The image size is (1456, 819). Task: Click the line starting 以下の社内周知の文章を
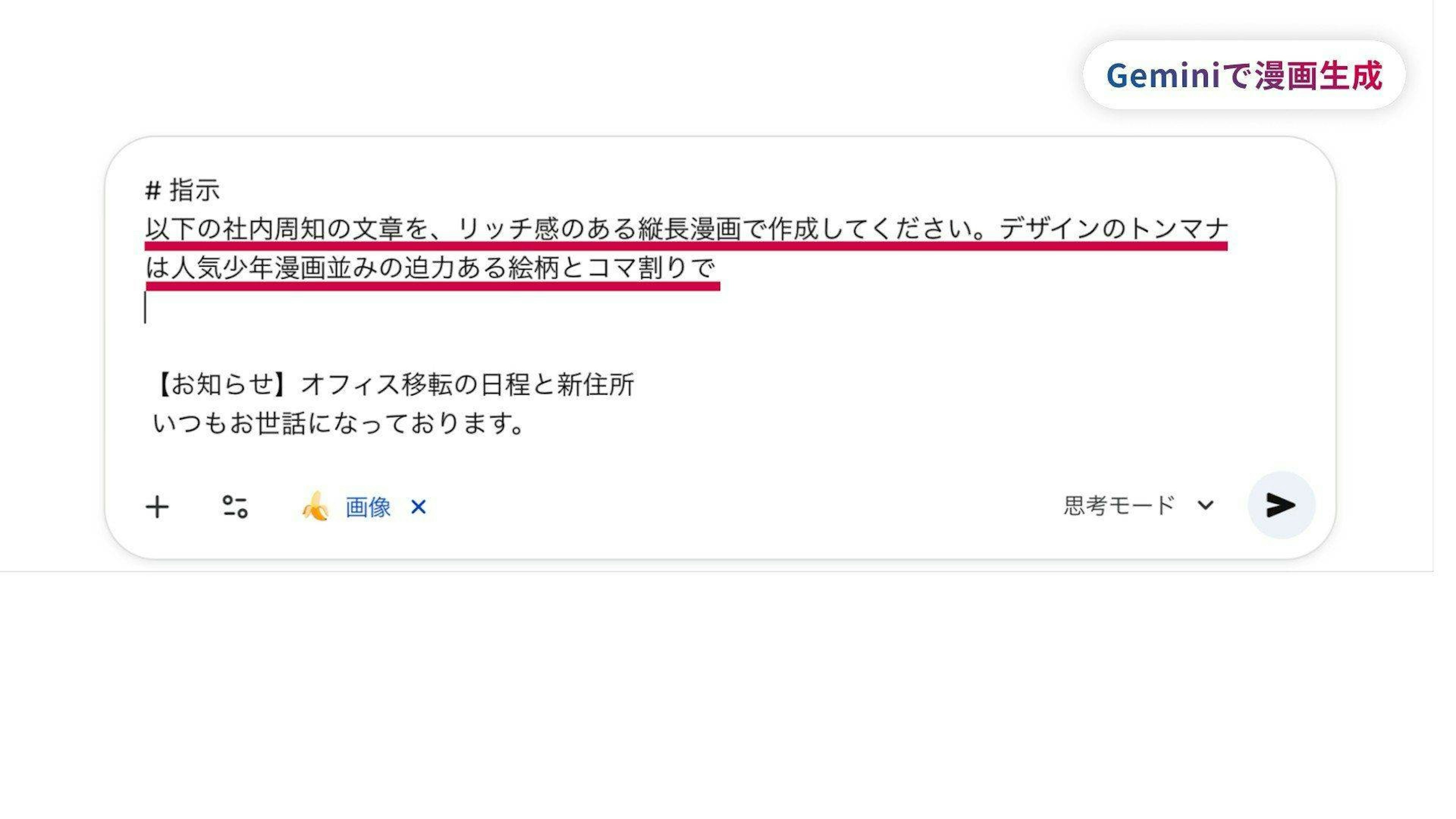[x=686, y=229]
